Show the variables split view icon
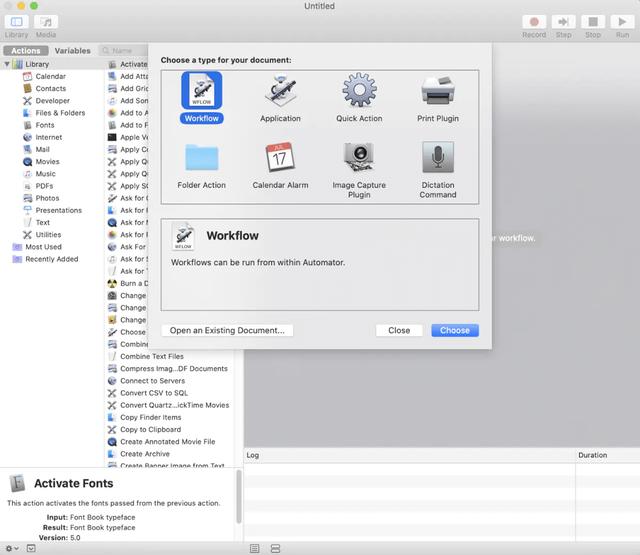The width and height of the screenshot is (640, 555). tap(276, 548)
